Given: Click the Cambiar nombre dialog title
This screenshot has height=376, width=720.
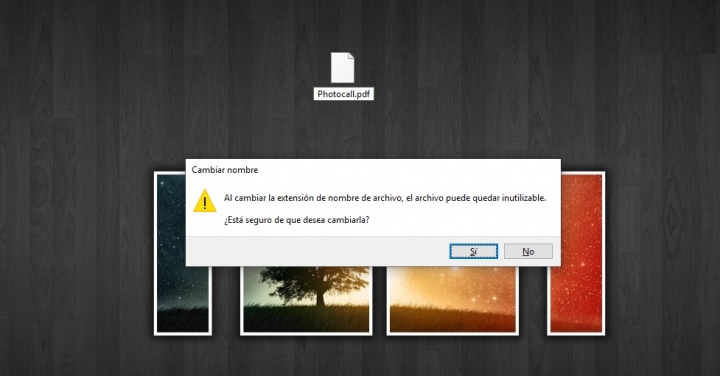Looking at the screenshot, I should [225, 170].
